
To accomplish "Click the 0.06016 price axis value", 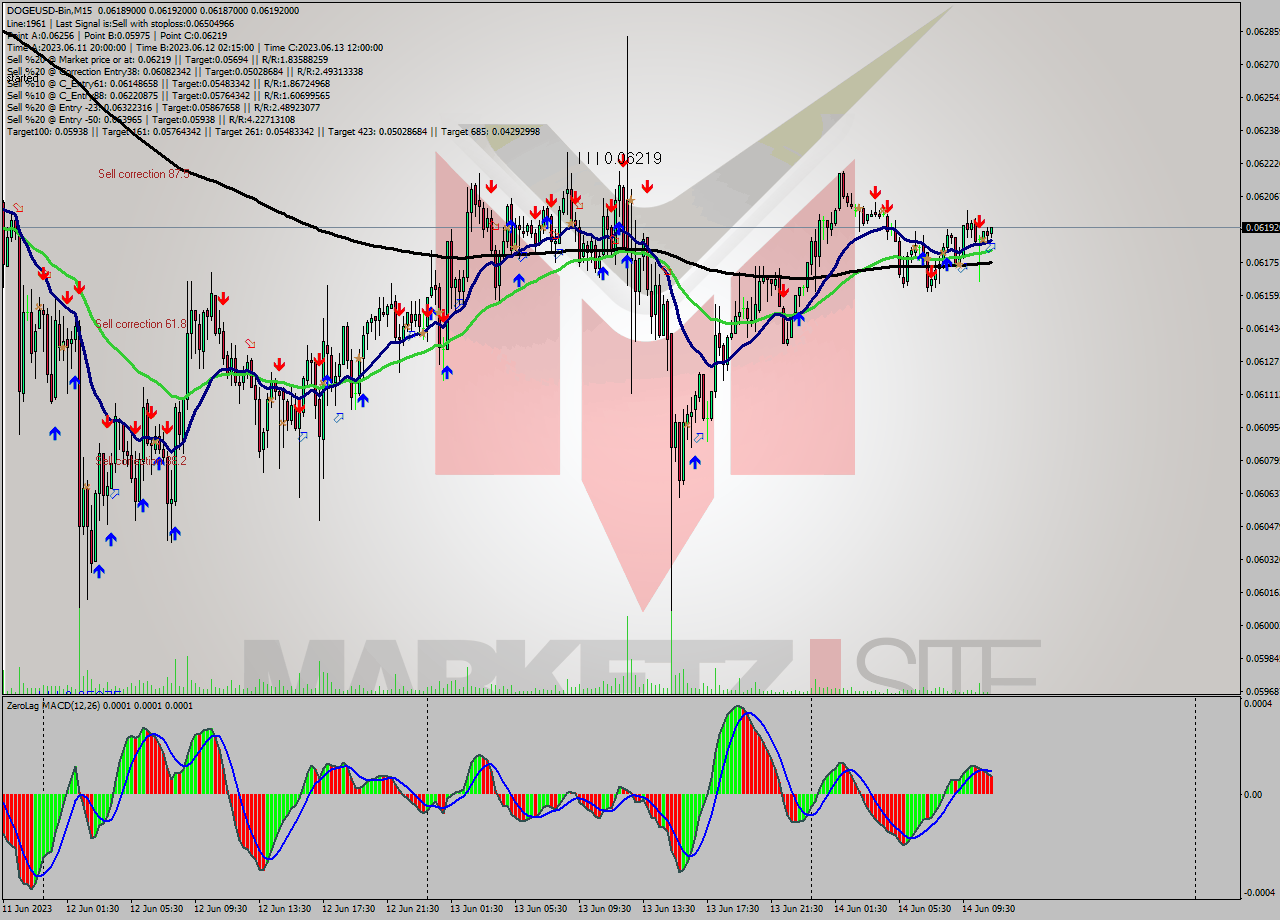I will 1262,592.
